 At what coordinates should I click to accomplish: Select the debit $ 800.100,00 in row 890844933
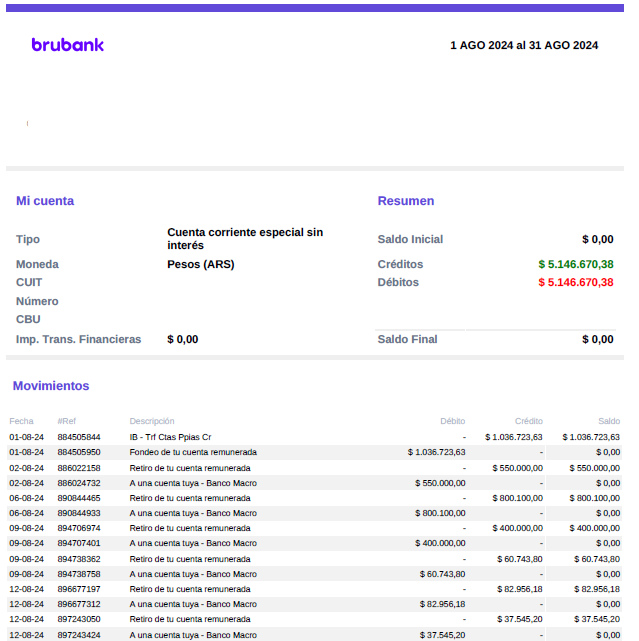click(440, 513)
